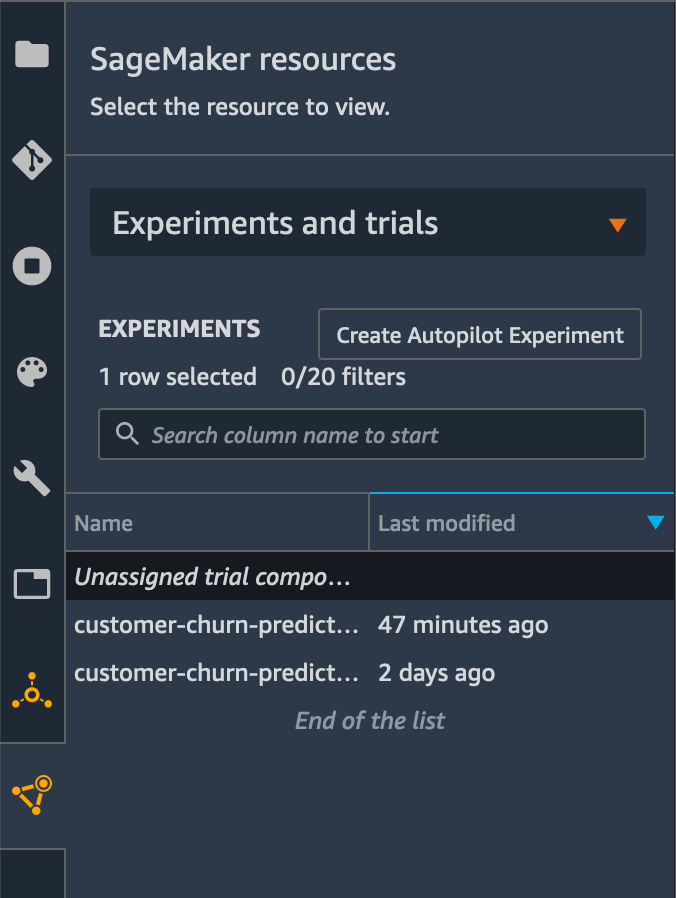Toggle sort arrow on Last modified
Viewport: 676px width, 898px height.
[655, 522]
